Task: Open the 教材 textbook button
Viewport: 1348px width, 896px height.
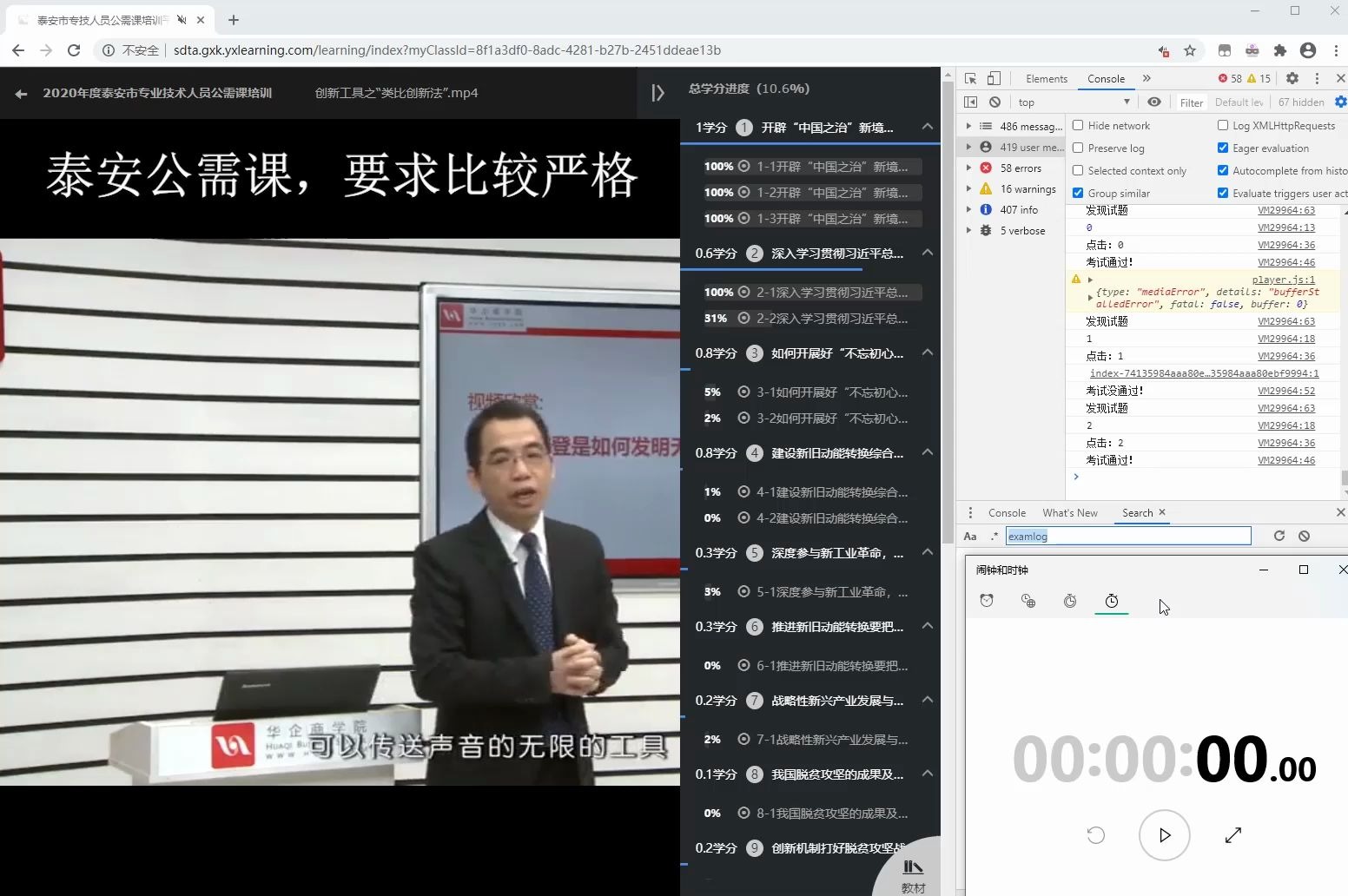Action: click(x=913, y=874)
